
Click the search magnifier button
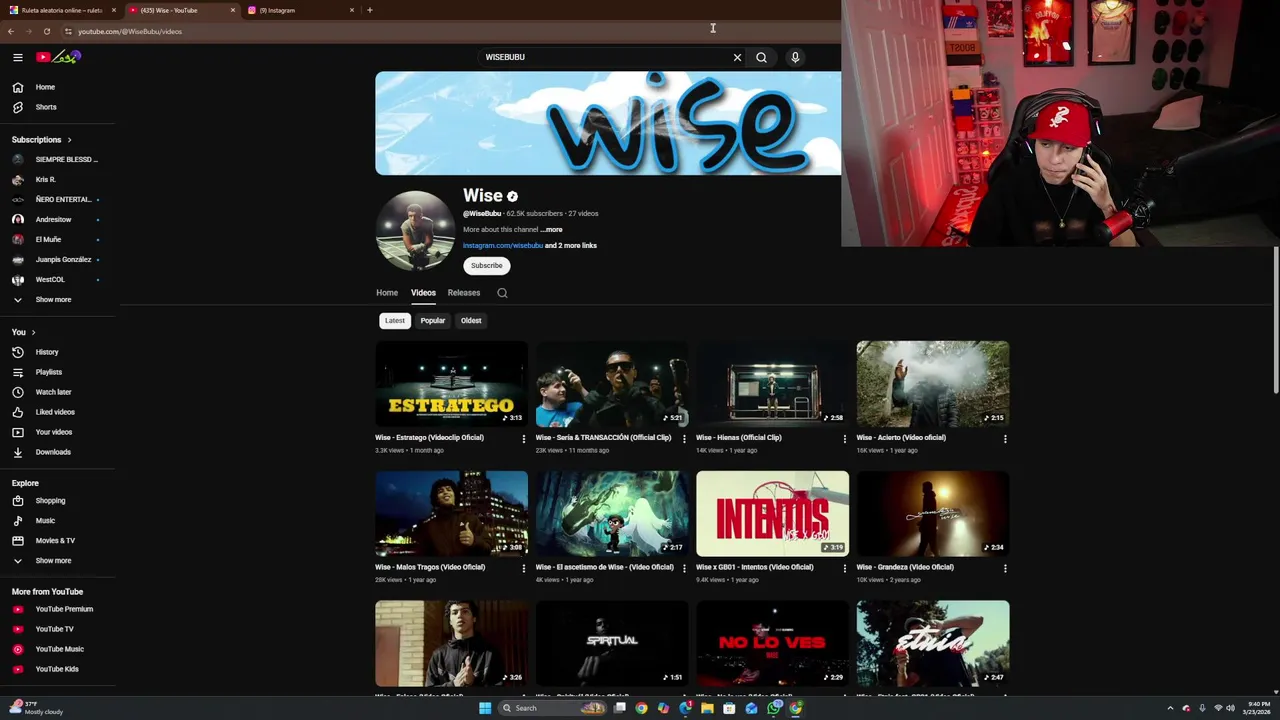[x=761, y=57]
